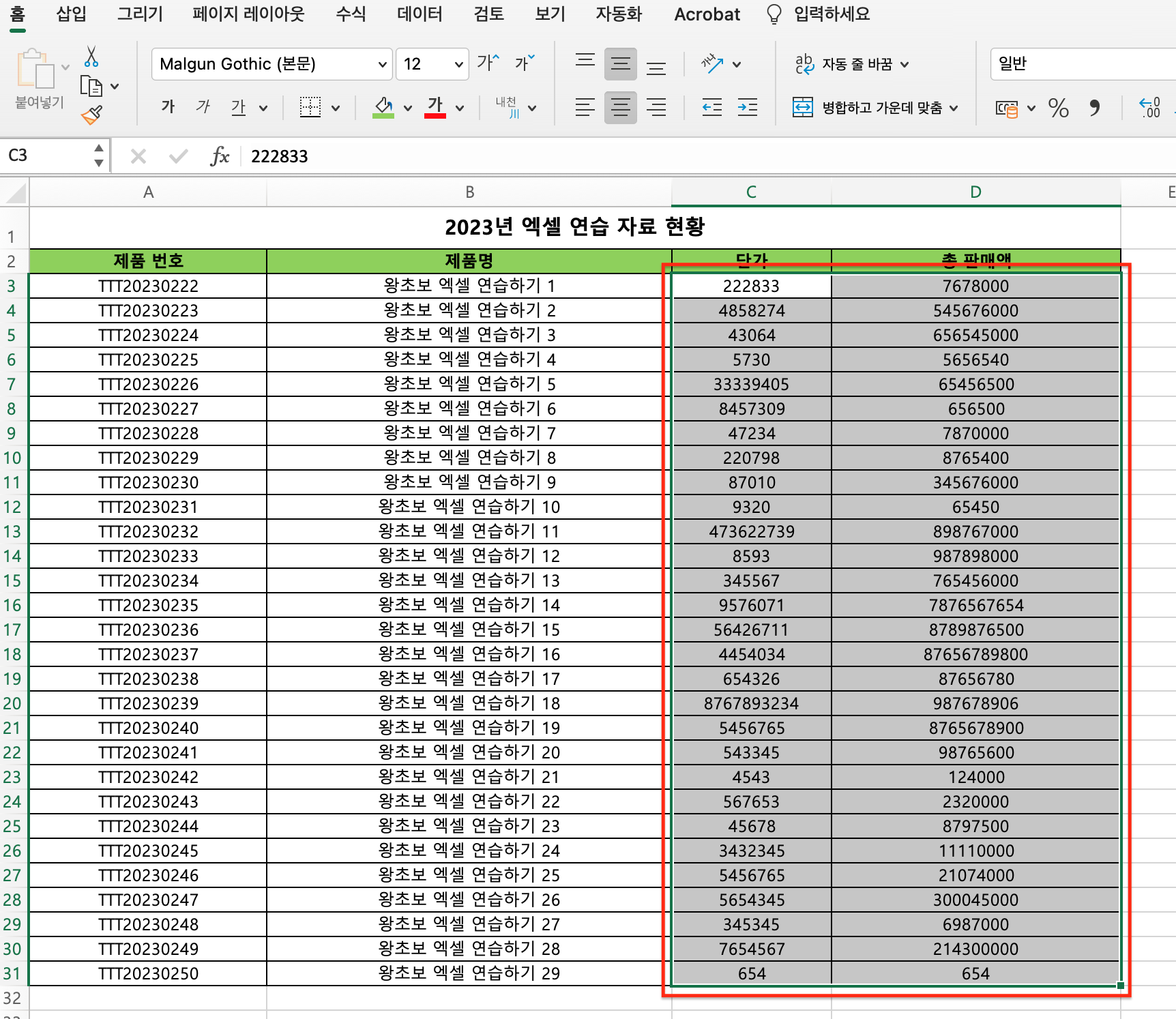Increase font size with larger 가 icon
Screen dimensions: 1176x1019
488,63
